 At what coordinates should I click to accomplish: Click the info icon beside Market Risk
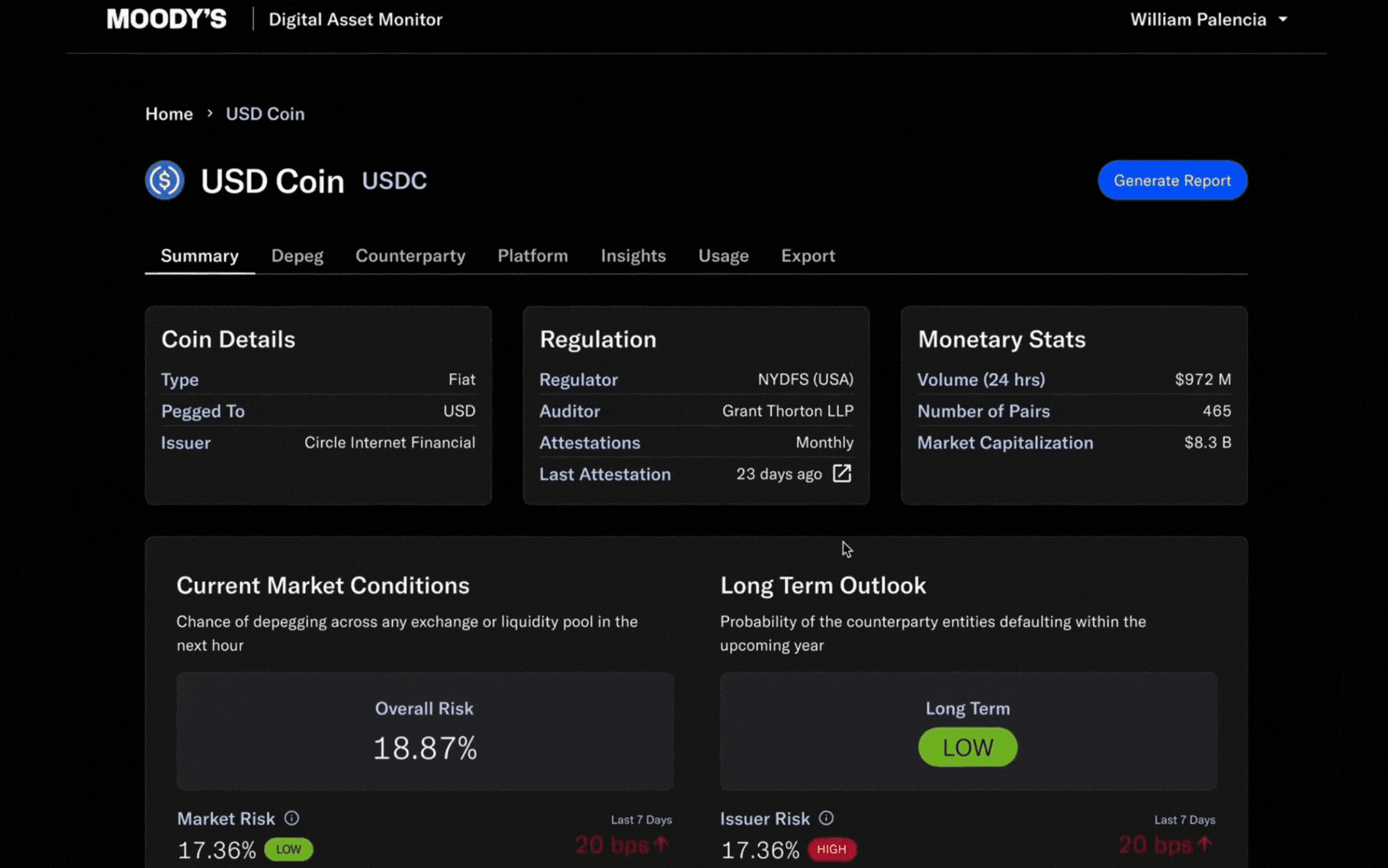pos(292,818)
